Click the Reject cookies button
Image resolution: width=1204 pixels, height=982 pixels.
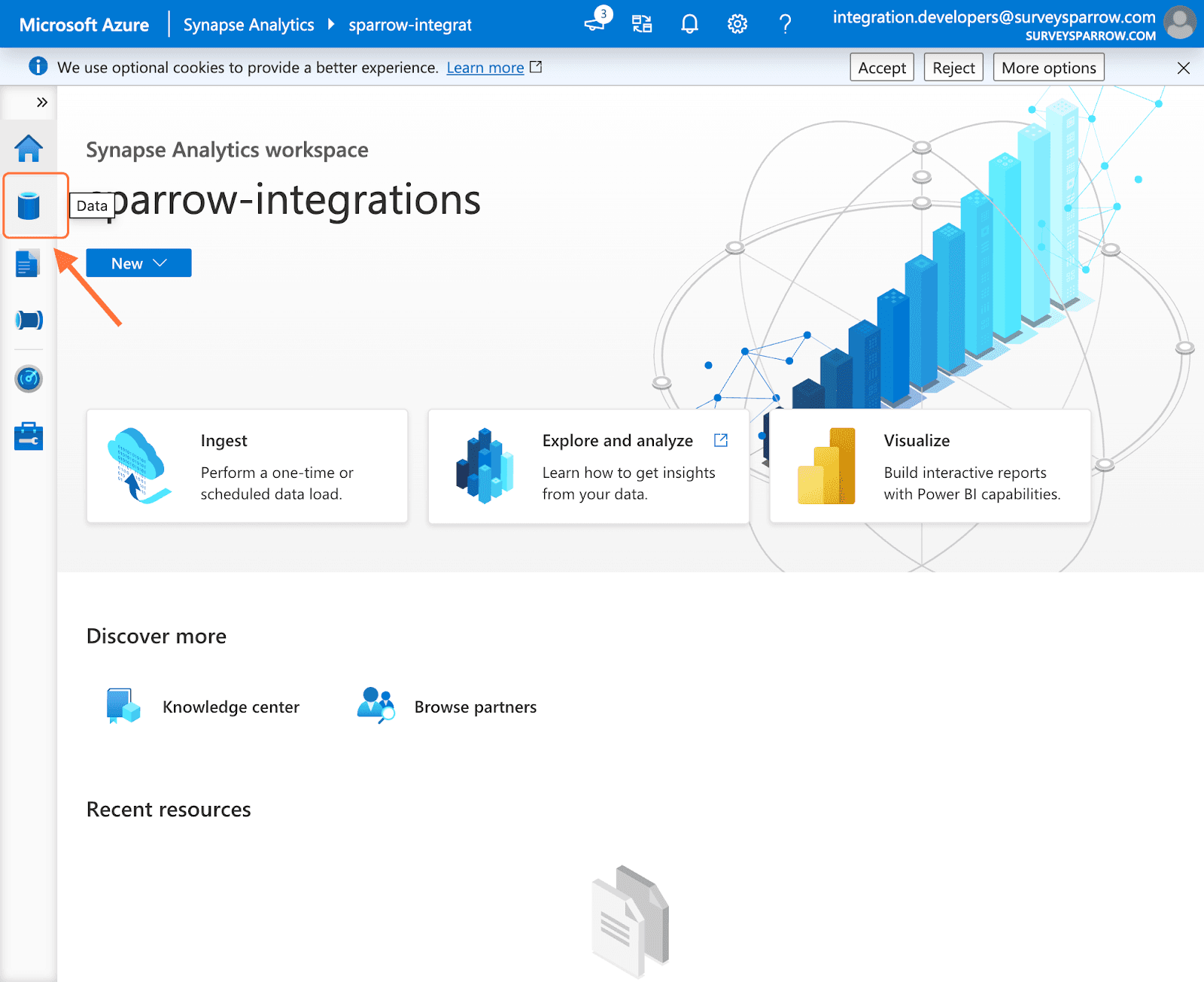tap(953, 68)
